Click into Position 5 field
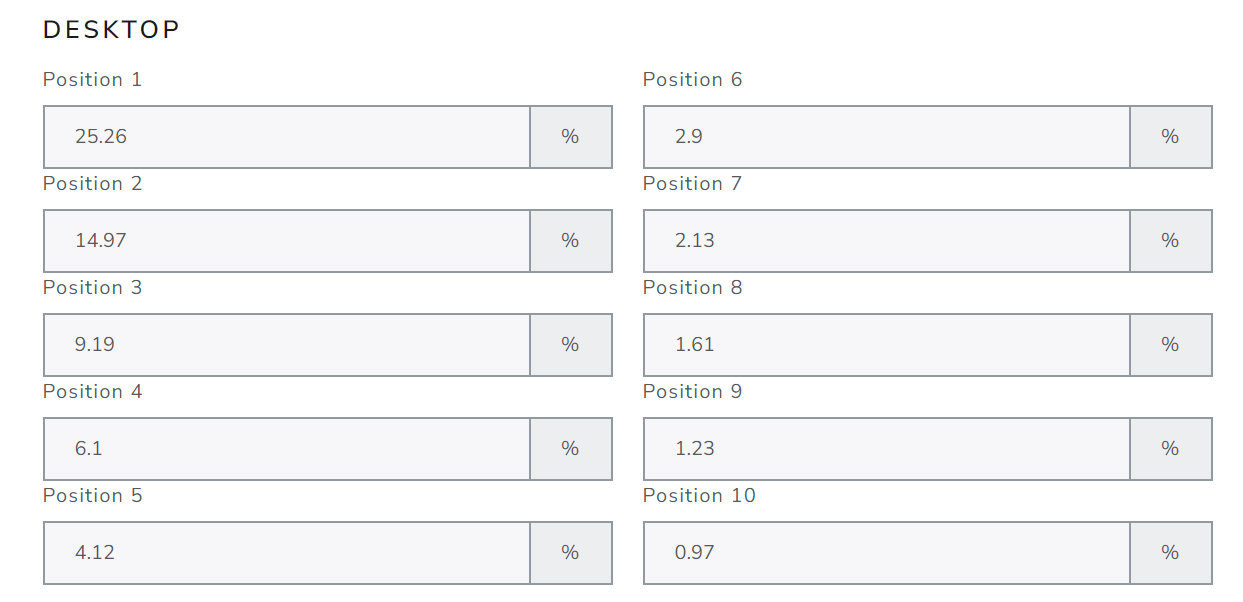 click(x=287, y=553)
